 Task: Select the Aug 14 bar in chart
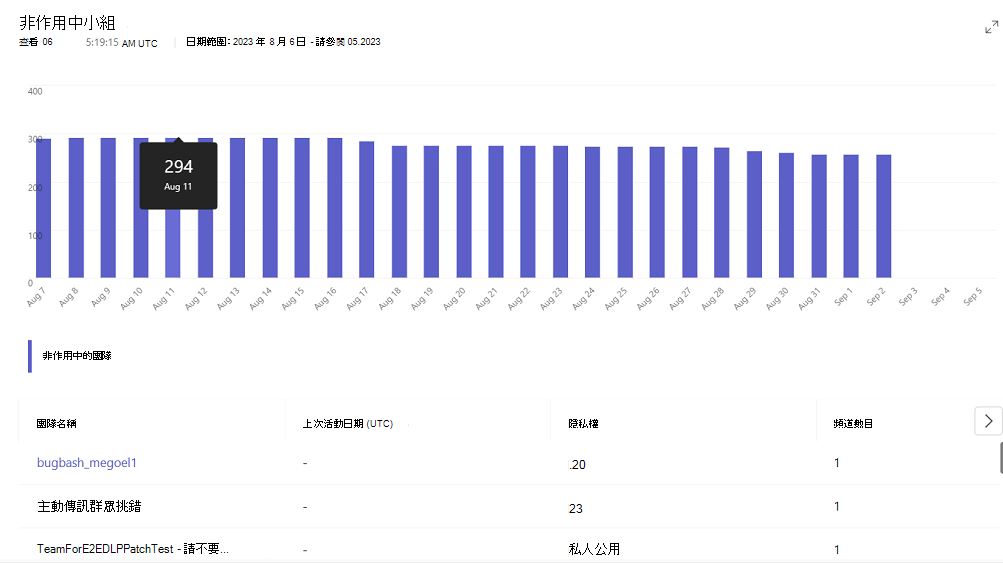click(270, 208)
